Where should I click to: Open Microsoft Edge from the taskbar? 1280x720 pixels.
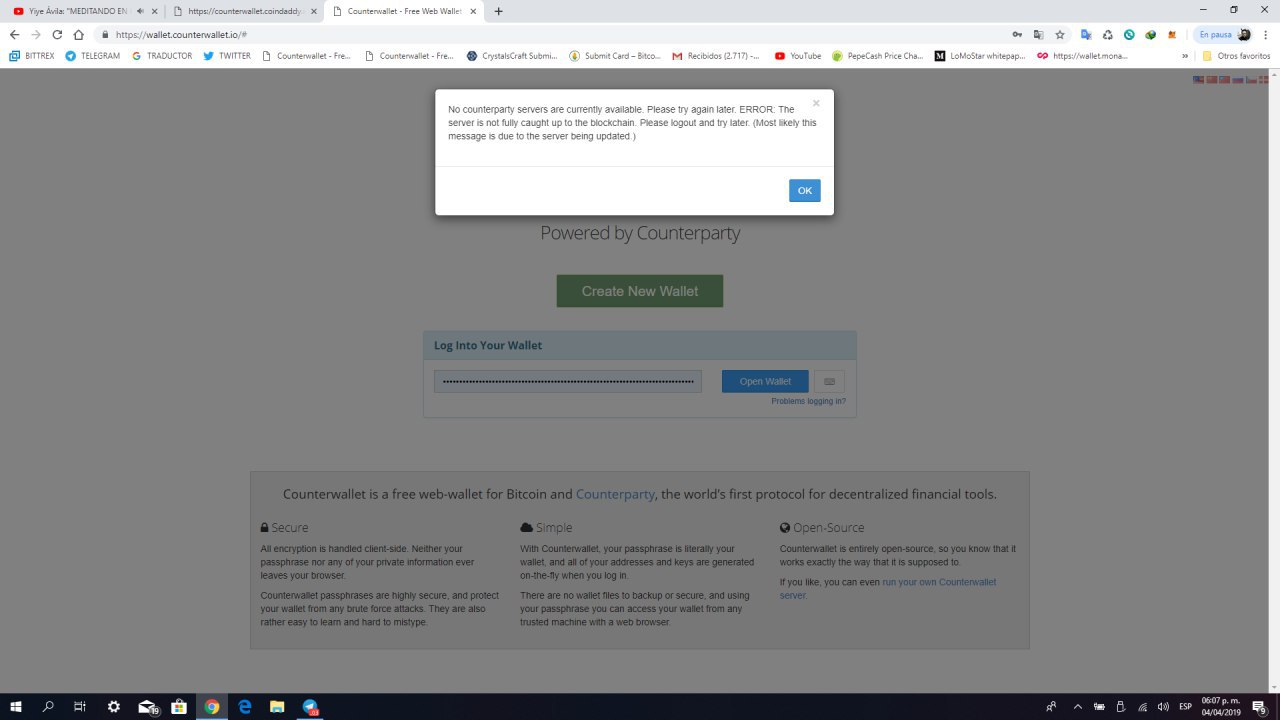point(245,706)
